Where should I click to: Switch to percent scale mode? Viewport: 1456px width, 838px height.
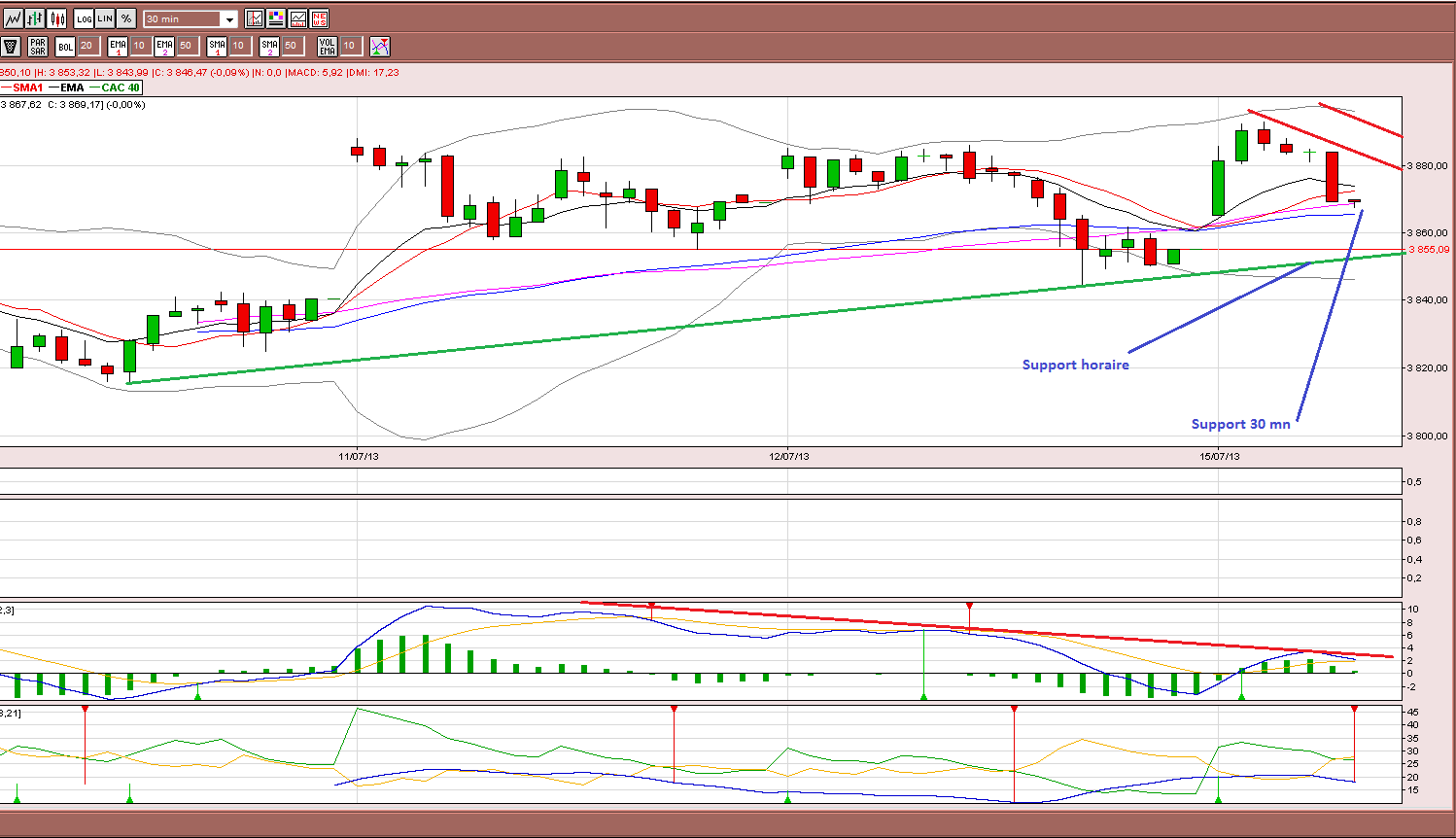tap(126, 18)
